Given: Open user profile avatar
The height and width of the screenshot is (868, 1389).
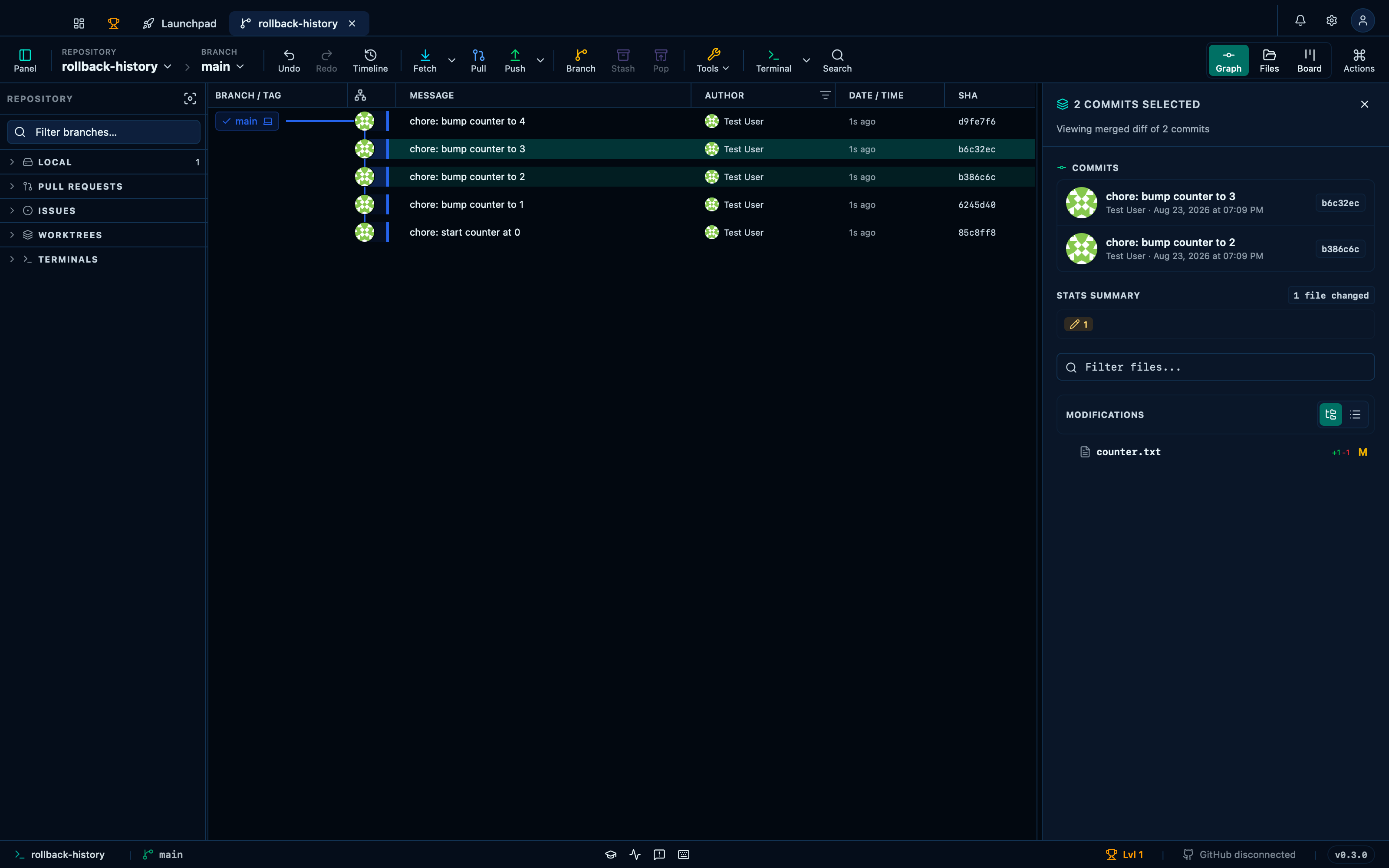Looking at the screenshot, I should (x=1363, y=21).
